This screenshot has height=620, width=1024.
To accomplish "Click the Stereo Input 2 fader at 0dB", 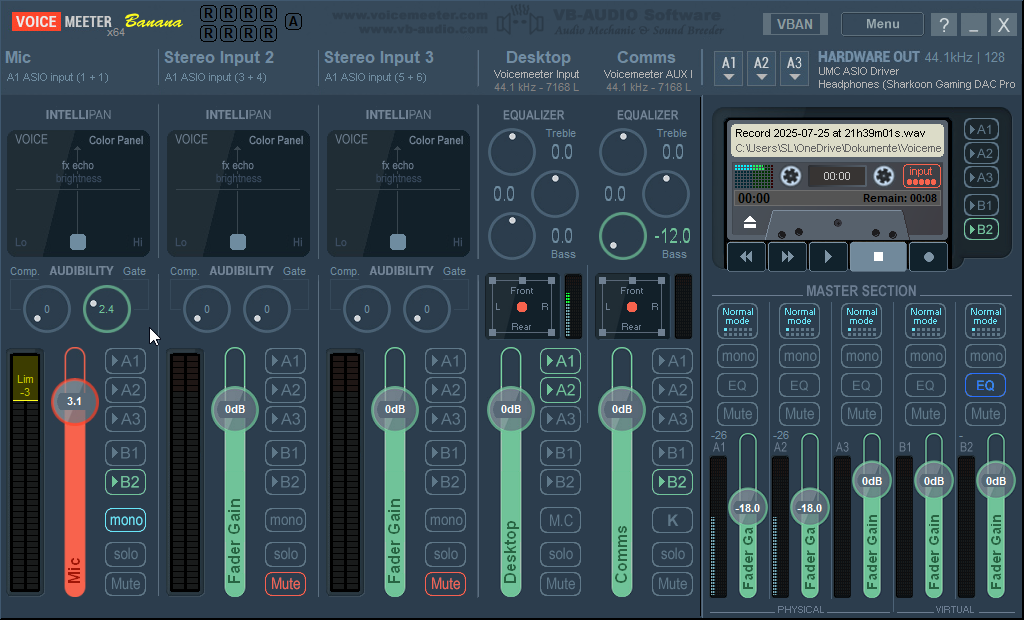I will [234, 409].
